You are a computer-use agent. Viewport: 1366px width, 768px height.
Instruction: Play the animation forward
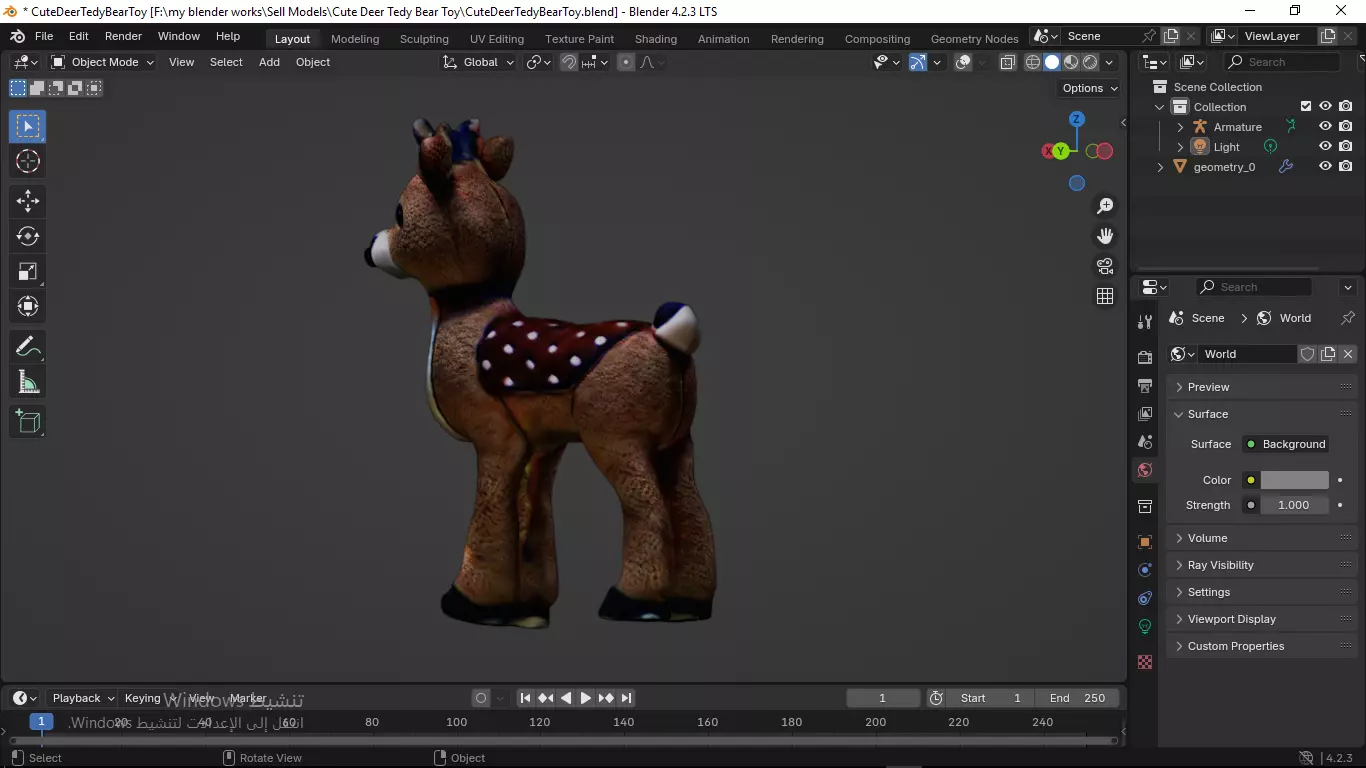click(x=586, y=698)
